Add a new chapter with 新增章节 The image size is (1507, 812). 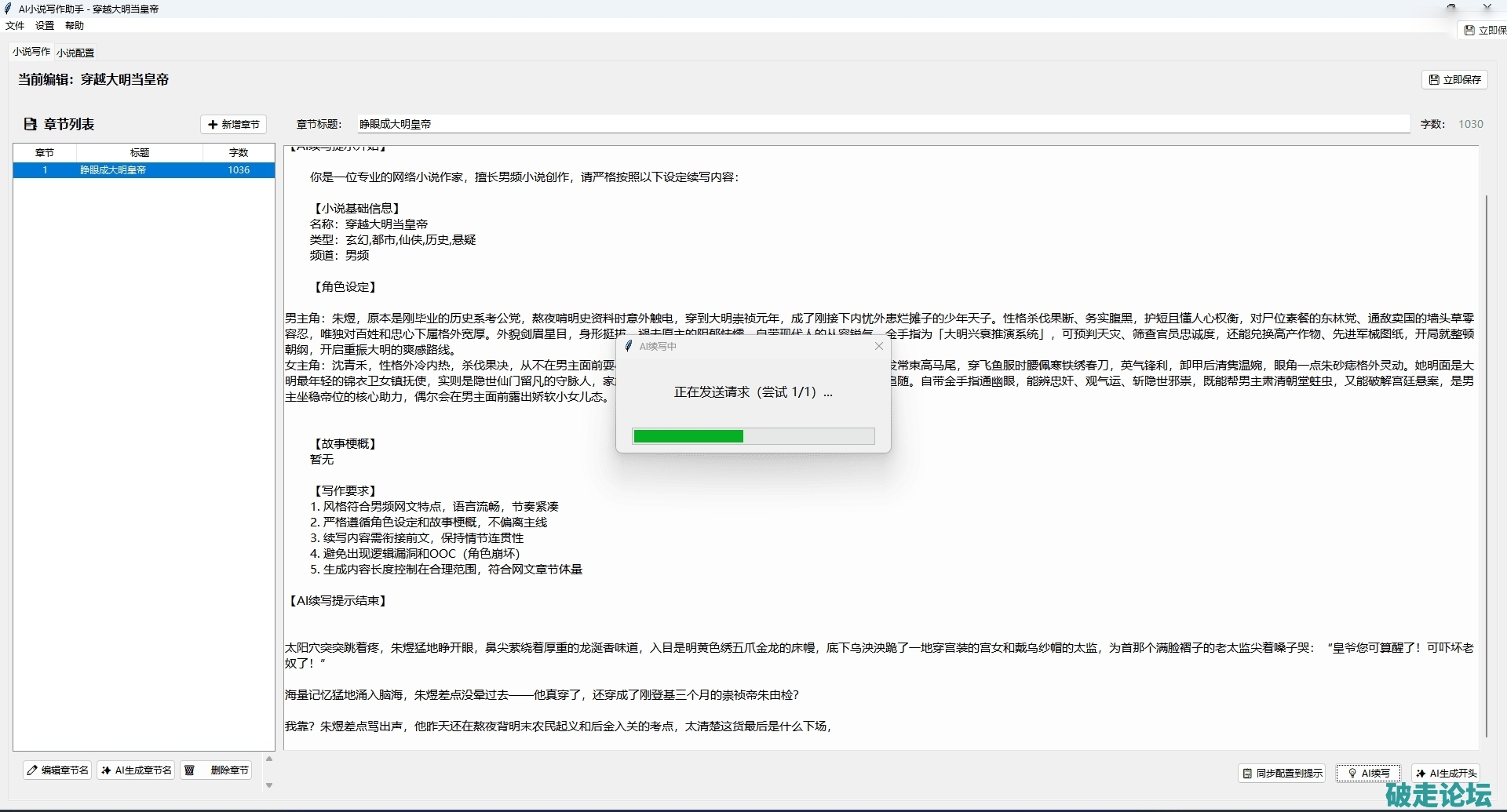[234, 125]
